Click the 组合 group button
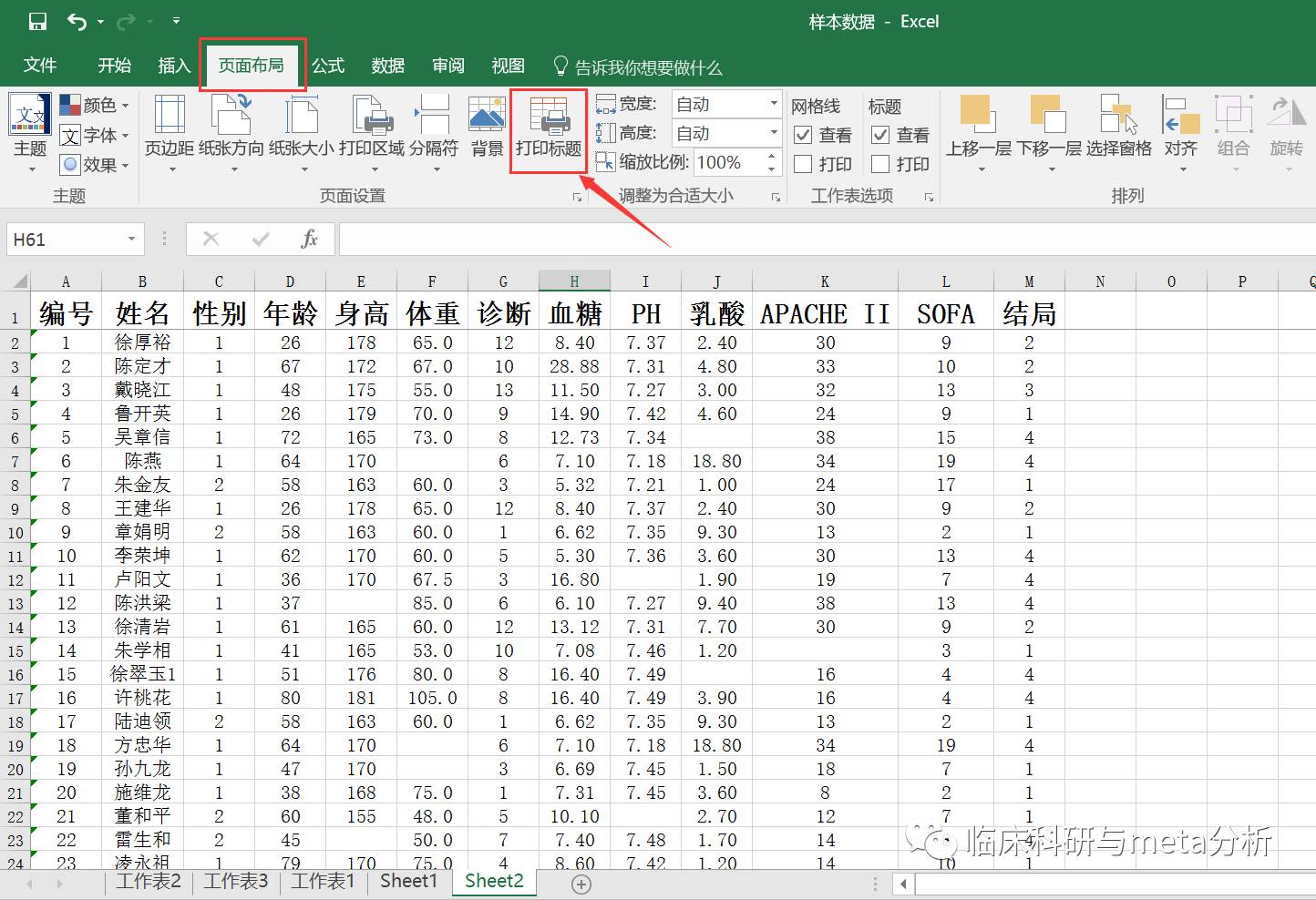 tap(1234, 133)
